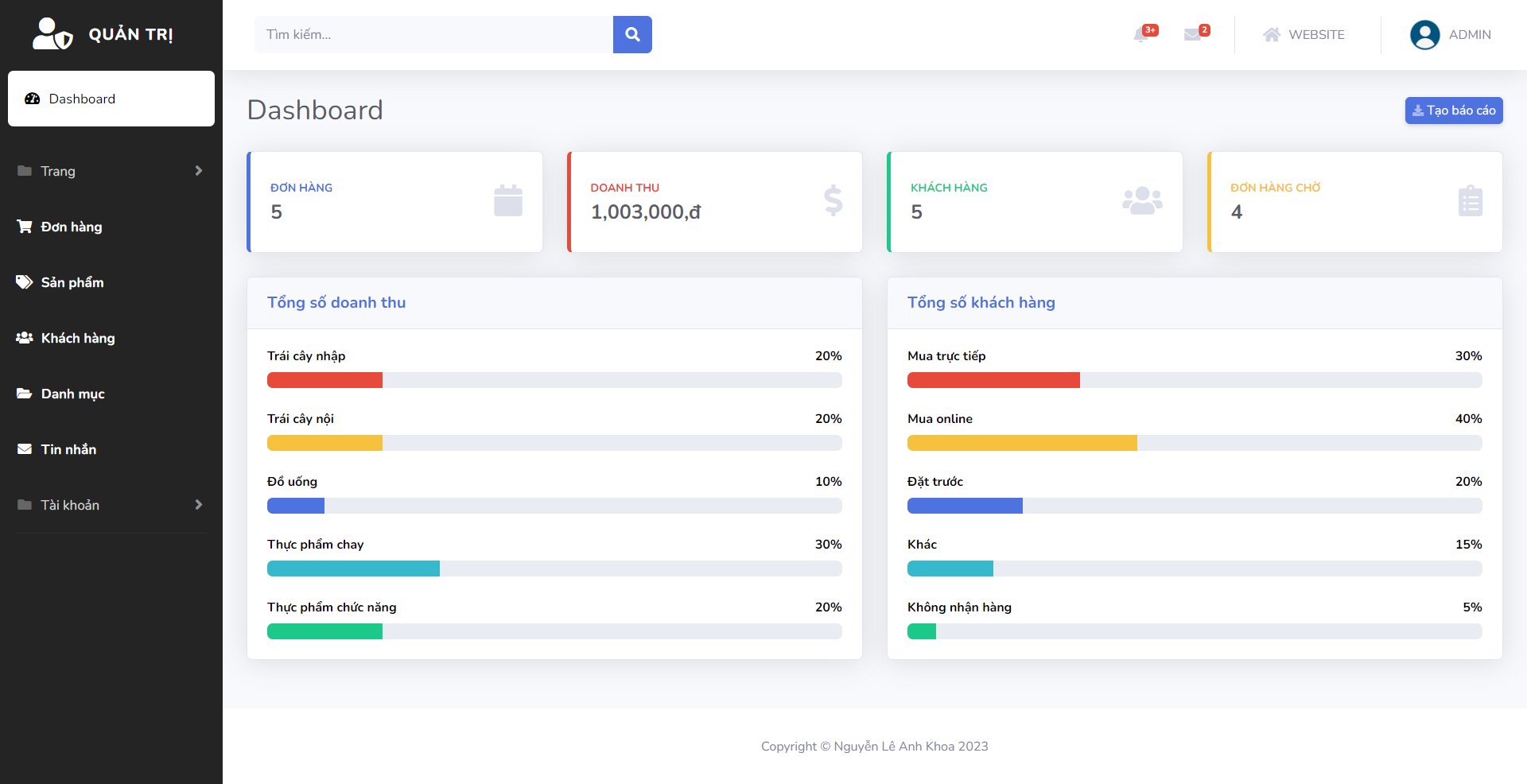Click the ADMIN username label

pyautogui.click(x=1470, y=34)
